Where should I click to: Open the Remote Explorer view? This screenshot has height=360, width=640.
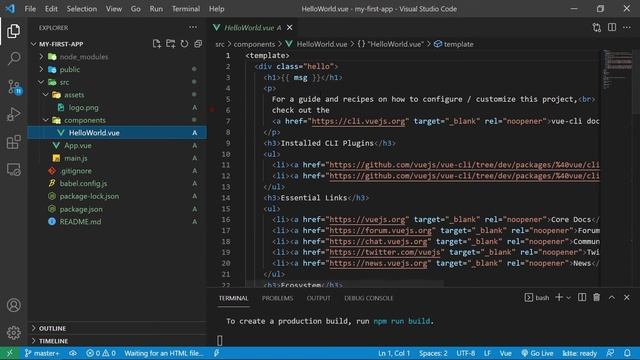(x=13, y=169)
